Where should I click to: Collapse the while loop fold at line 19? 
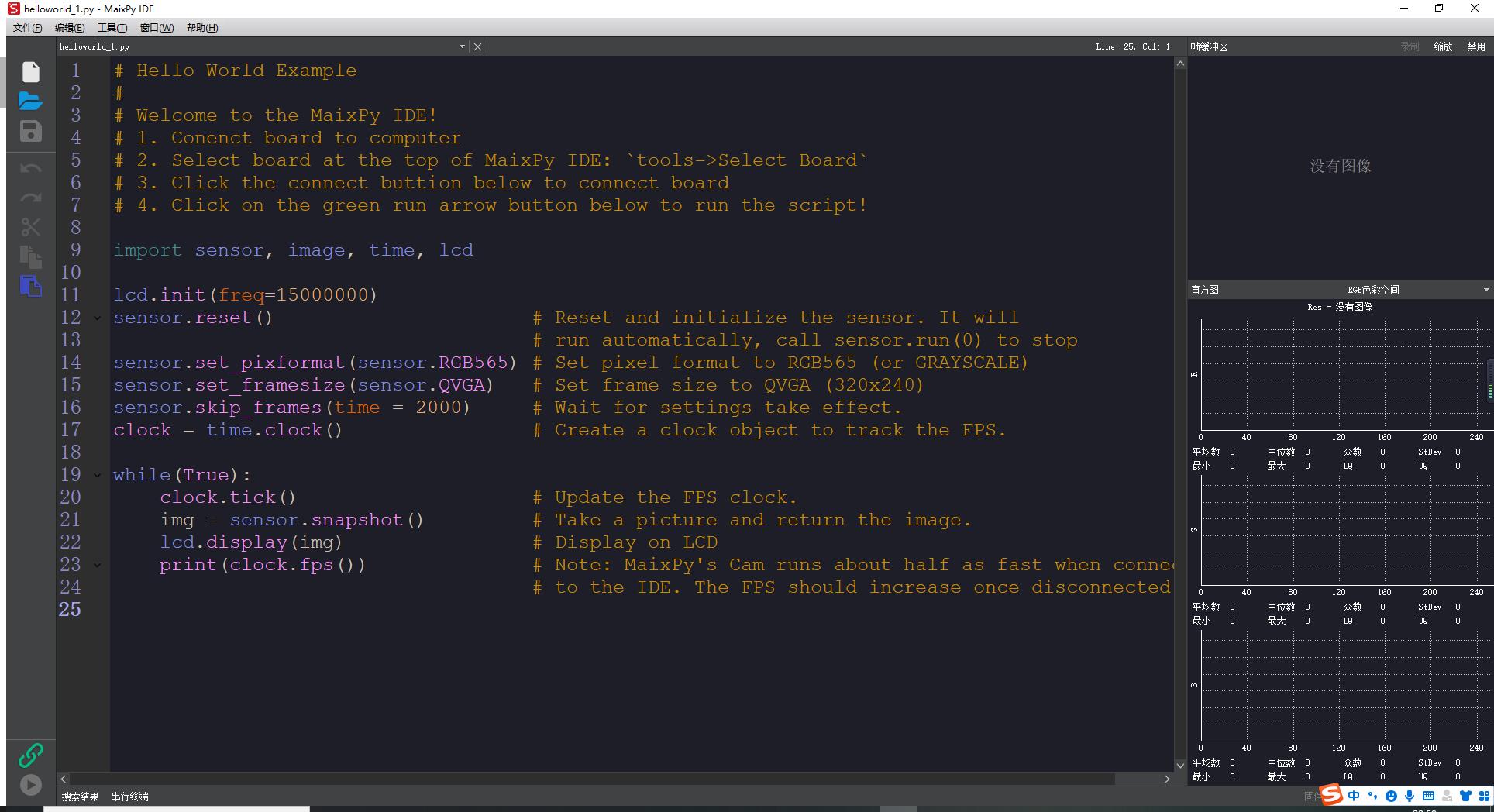click(97, 475)
